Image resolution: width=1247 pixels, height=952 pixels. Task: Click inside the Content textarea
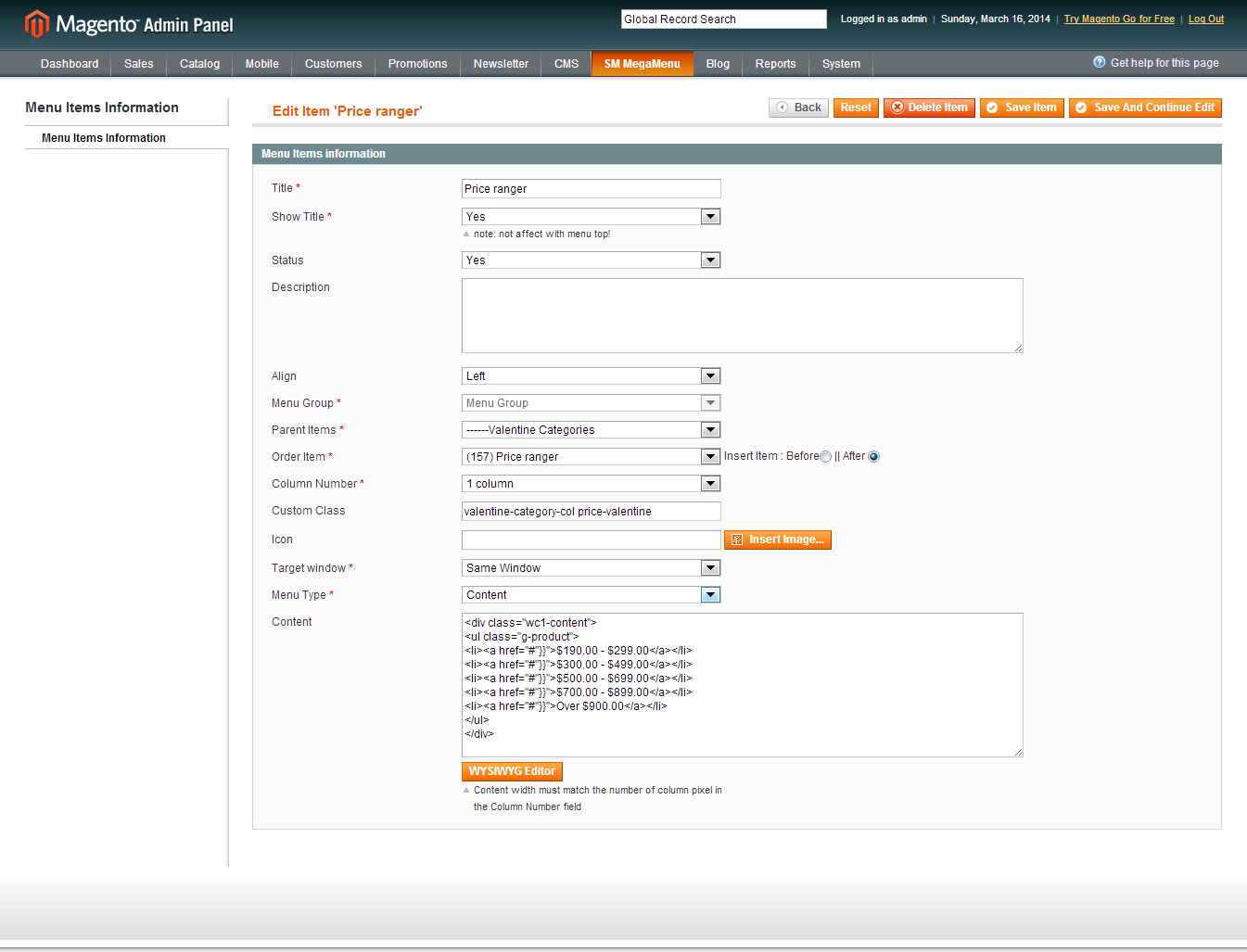743,685
